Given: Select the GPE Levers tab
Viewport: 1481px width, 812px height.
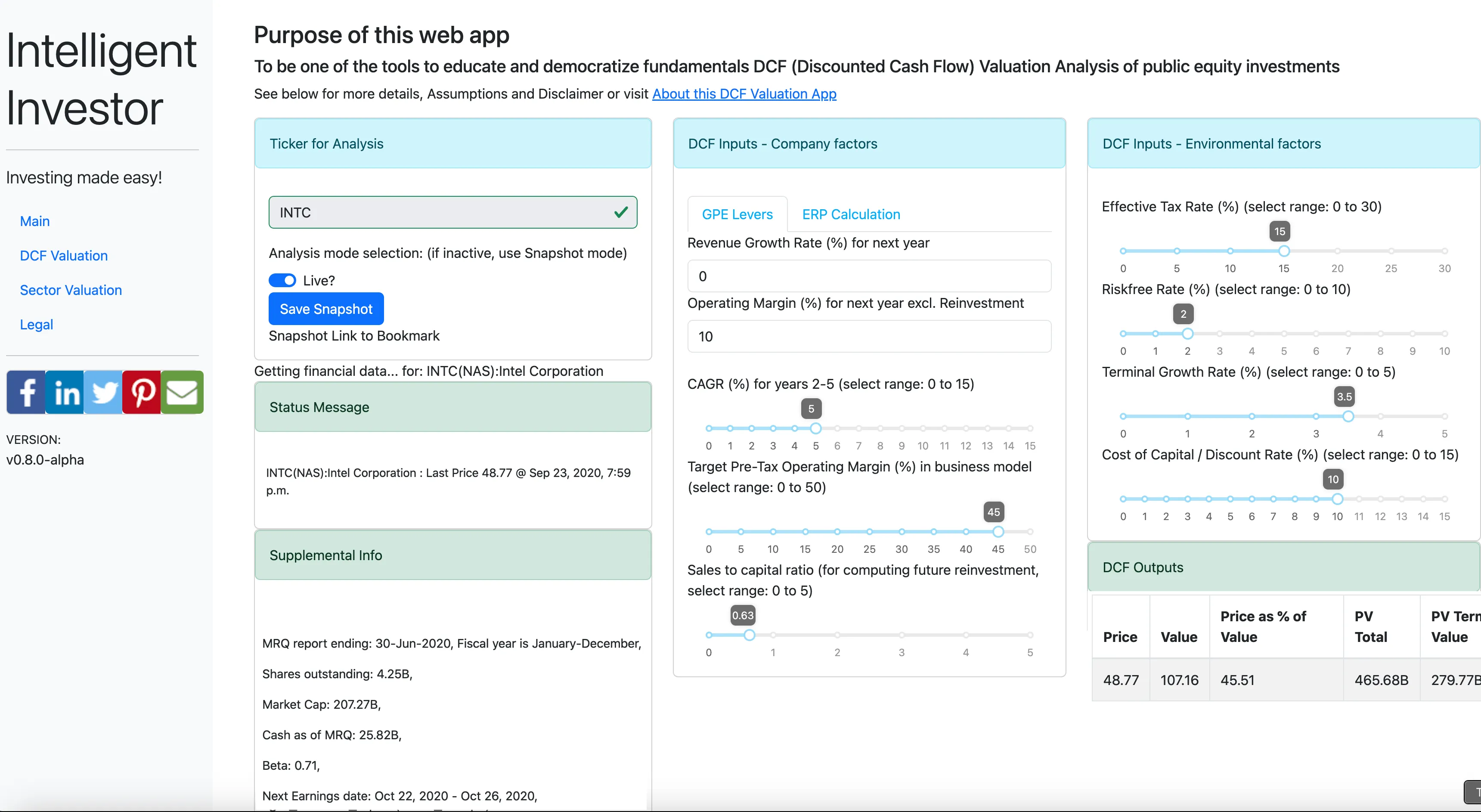Looking at the screenshot, I should click(x=737, y=214).
